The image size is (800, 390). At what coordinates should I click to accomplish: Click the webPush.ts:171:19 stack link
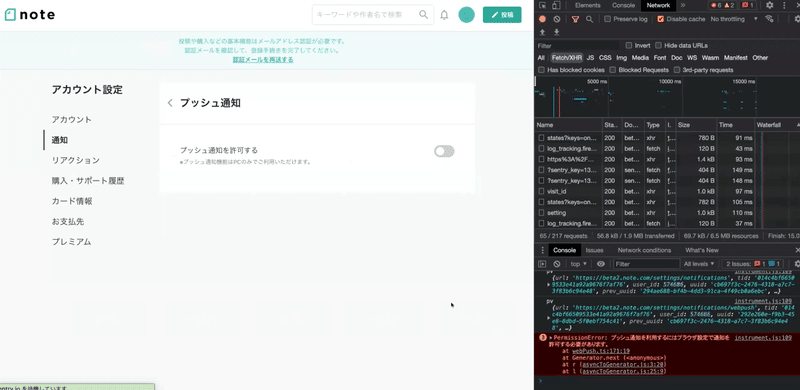pyautogui.click(x=601, y=351)
